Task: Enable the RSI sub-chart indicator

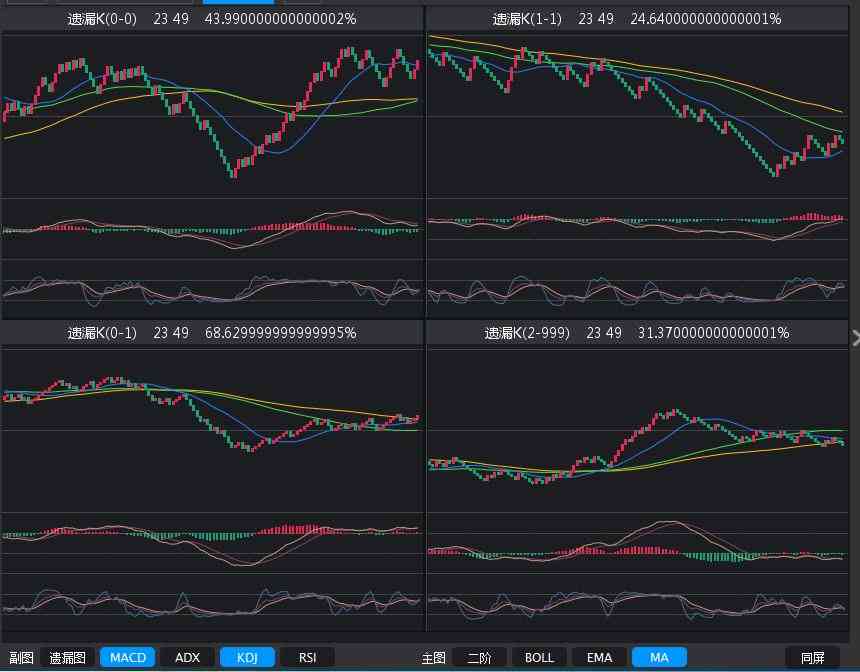Action: (307, 657)
